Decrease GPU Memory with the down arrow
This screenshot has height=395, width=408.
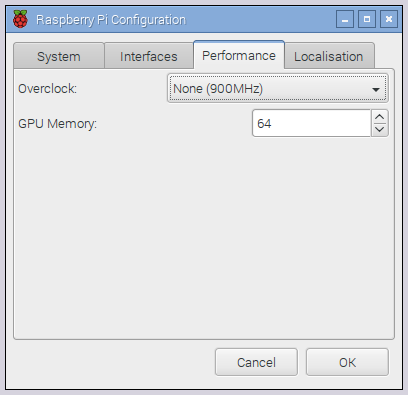click(380, 130)
